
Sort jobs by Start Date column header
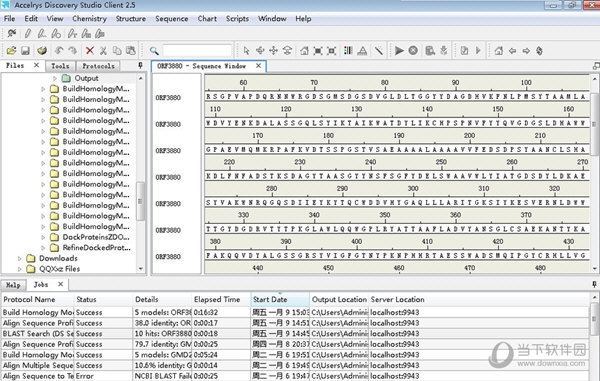280,300
